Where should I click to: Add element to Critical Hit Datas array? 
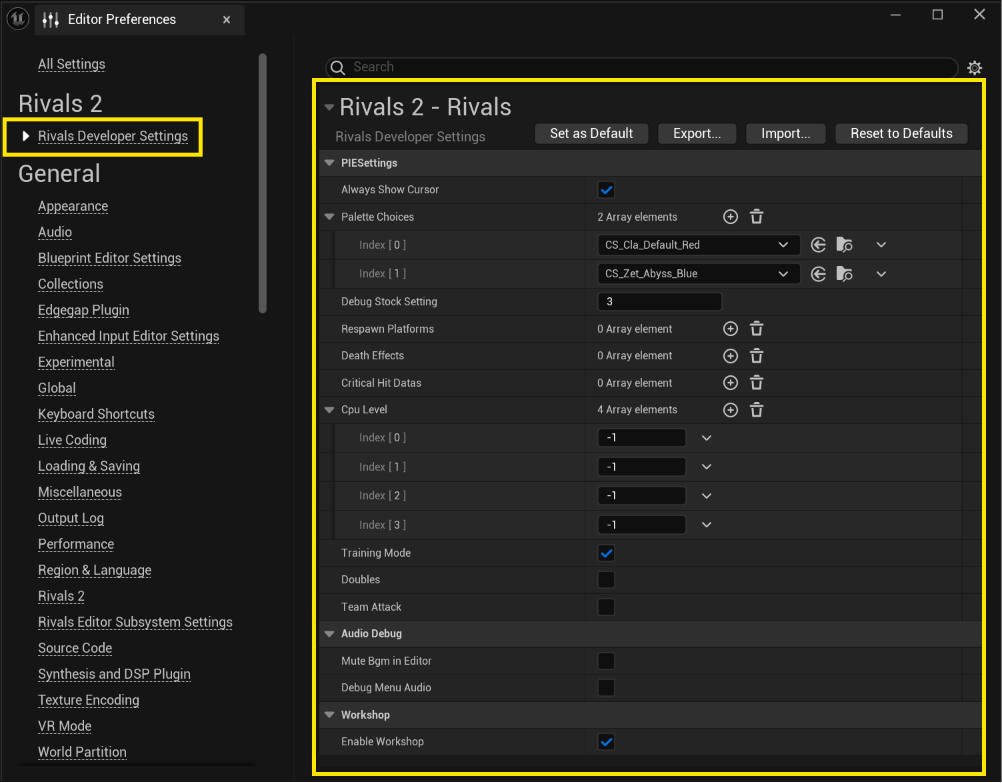[x=730, y=383]
